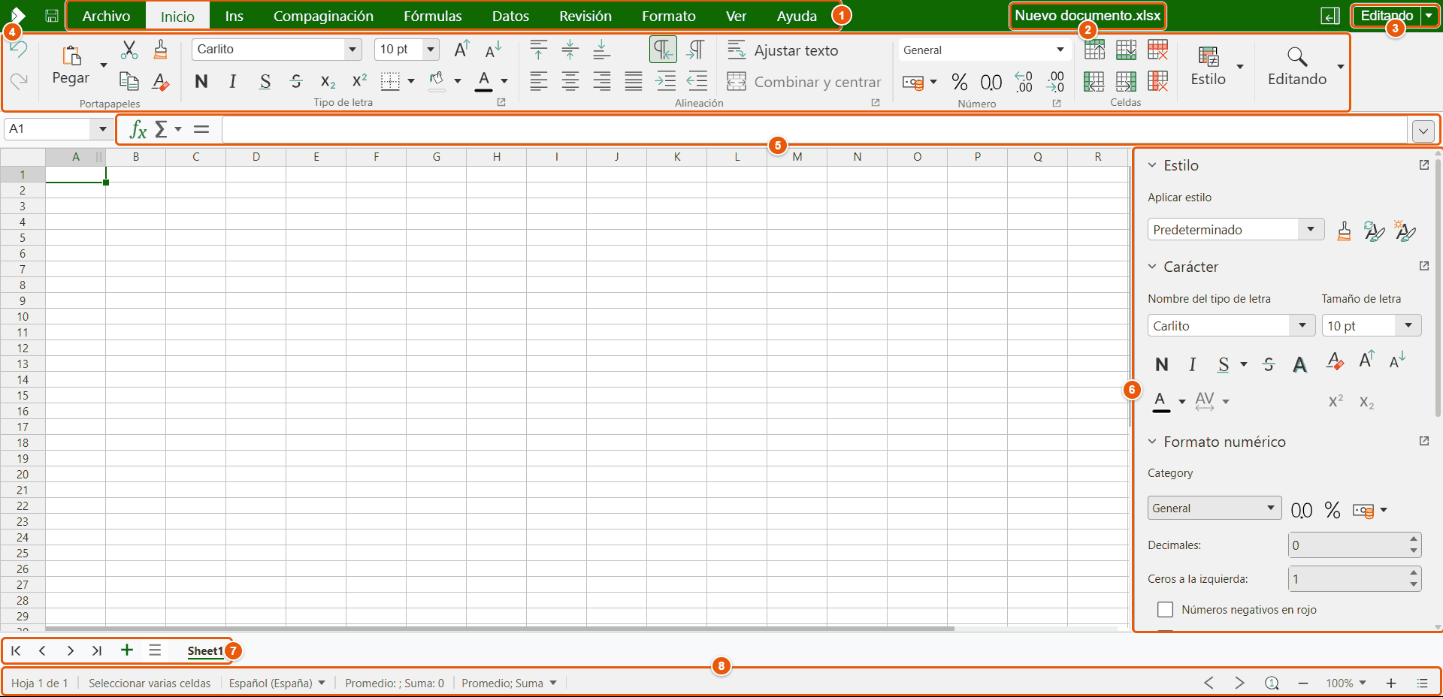1443x697 pixels.
Task: Select the Sheet1 sheet tab
Action: [205, 651]
